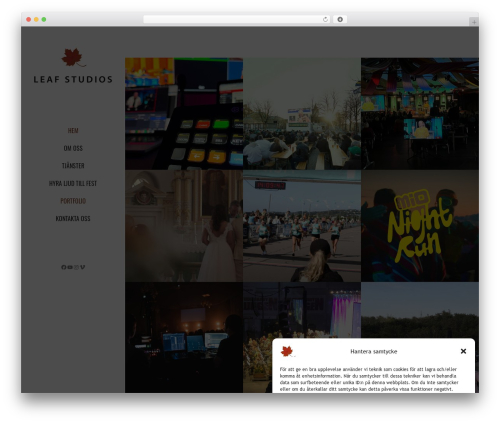500x423 pixels.
Task: Go to KONTAKTA OSS page
Action: 73,218
